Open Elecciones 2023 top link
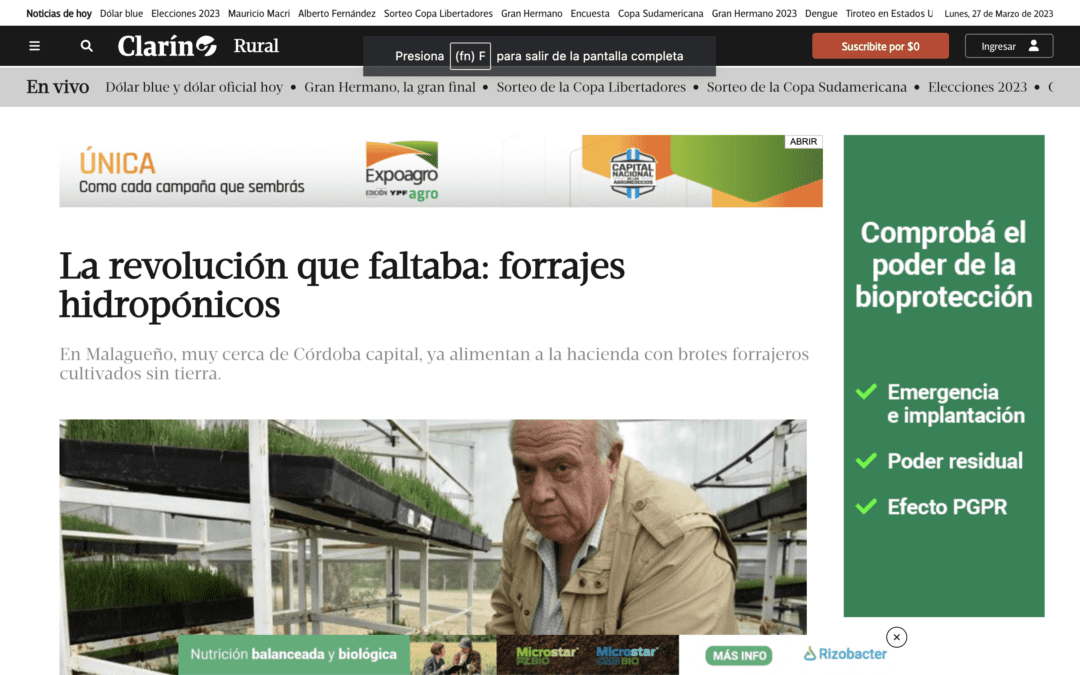1080x675 pixels. 185,13
